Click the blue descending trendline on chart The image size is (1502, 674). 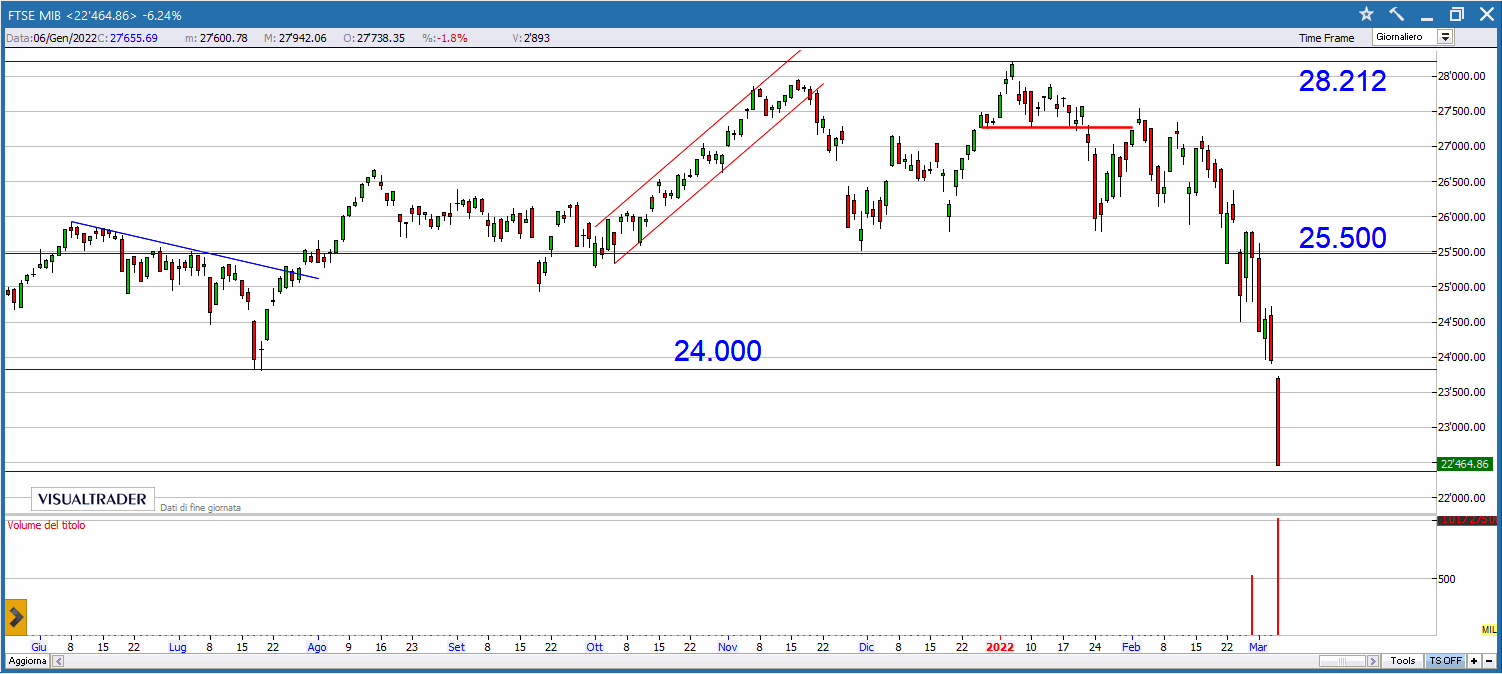(195, 250)
